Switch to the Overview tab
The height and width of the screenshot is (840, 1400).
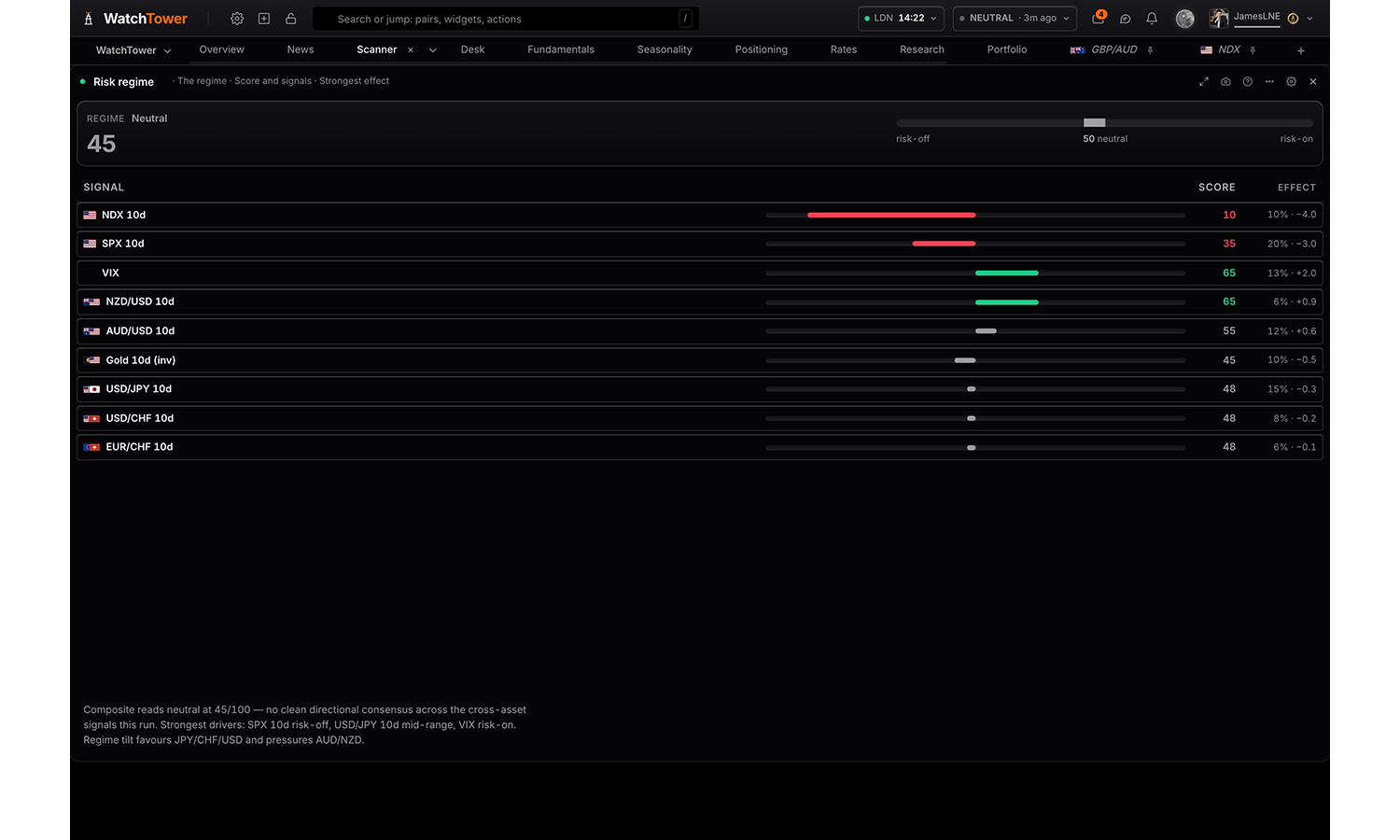222,49
